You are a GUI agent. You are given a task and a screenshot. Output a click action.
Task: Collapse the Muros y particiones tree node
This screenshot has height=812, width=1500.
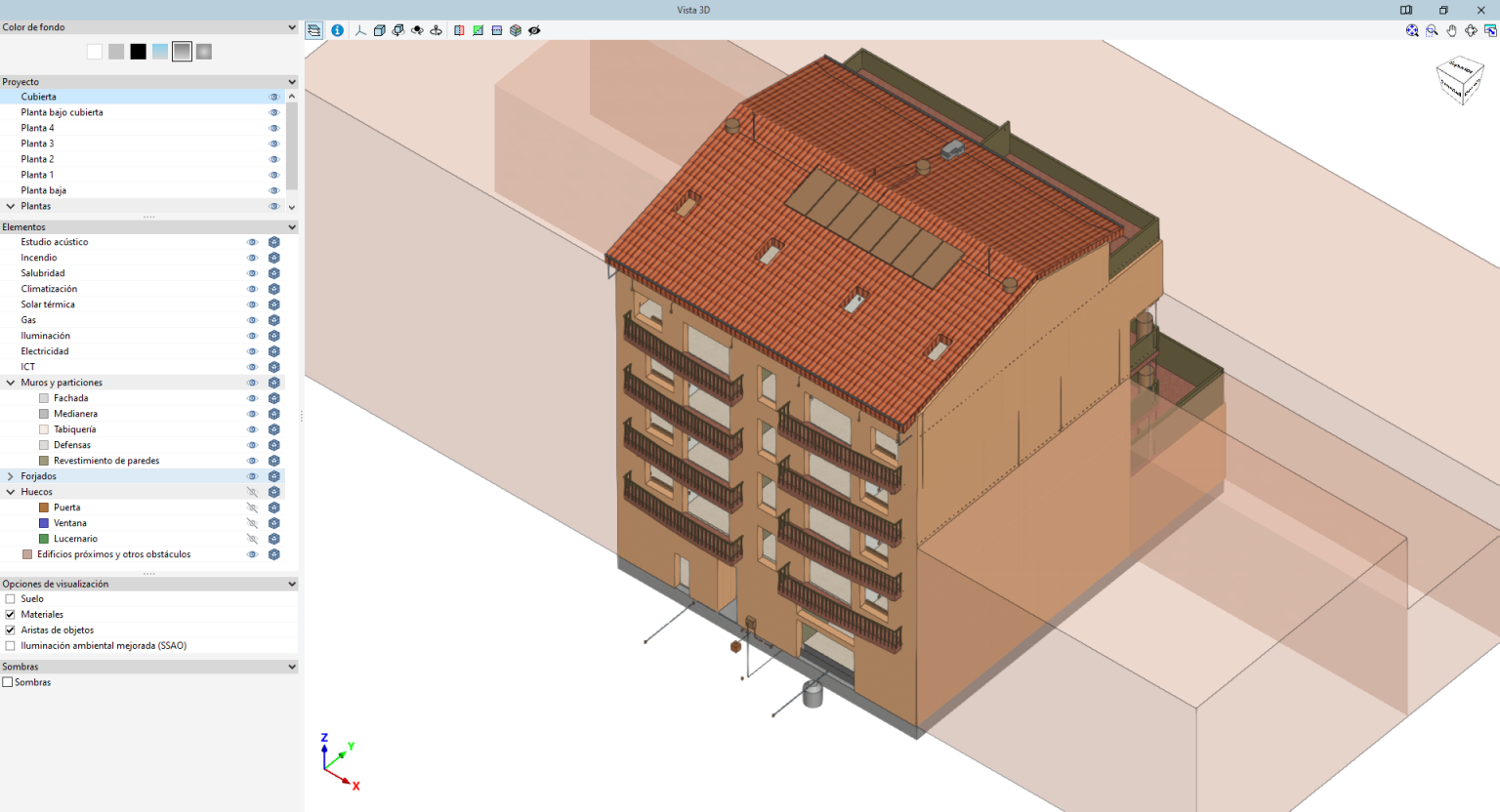pyautogui.click(x=9, y=382)
